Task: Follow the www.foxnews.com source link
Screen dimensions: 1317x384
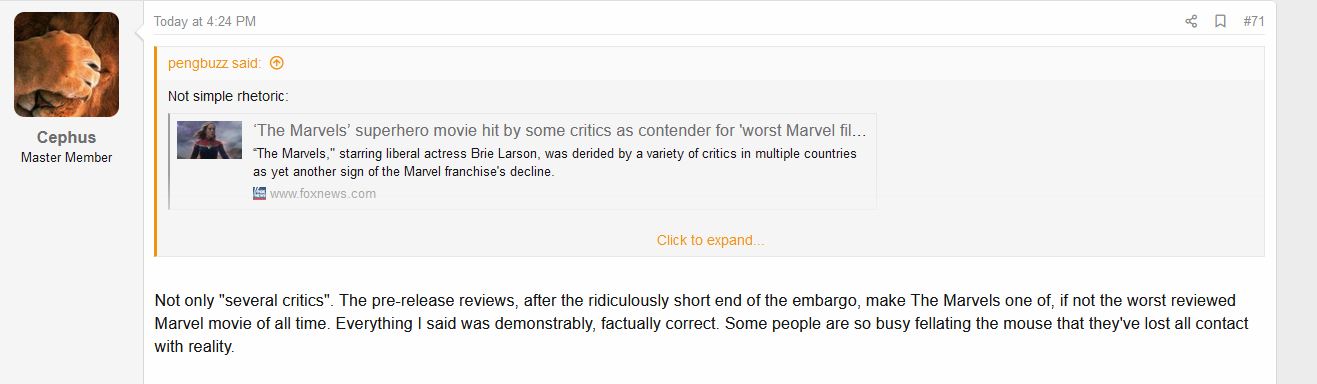Action: 323,194
